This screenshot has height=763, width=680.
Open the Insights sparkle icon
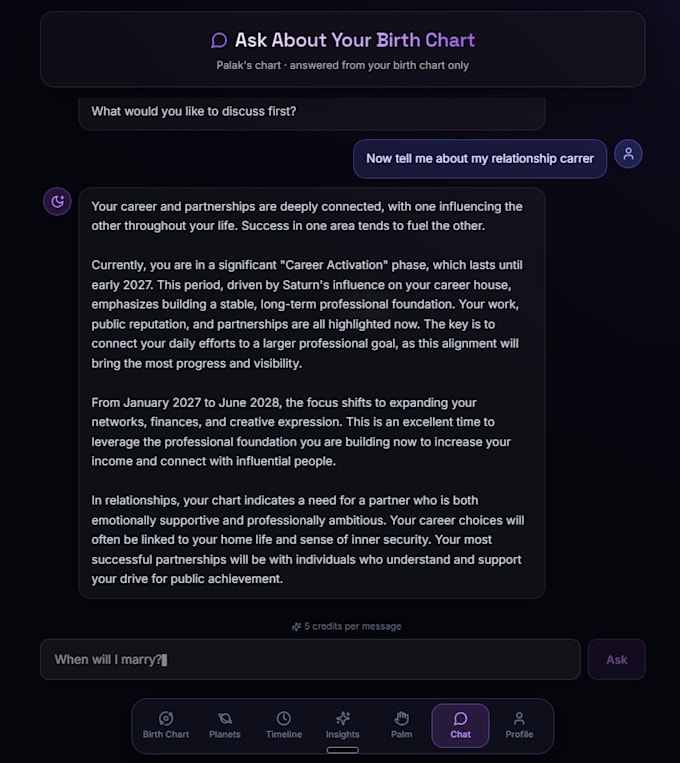pyautogui.click(x=343, y=718)
